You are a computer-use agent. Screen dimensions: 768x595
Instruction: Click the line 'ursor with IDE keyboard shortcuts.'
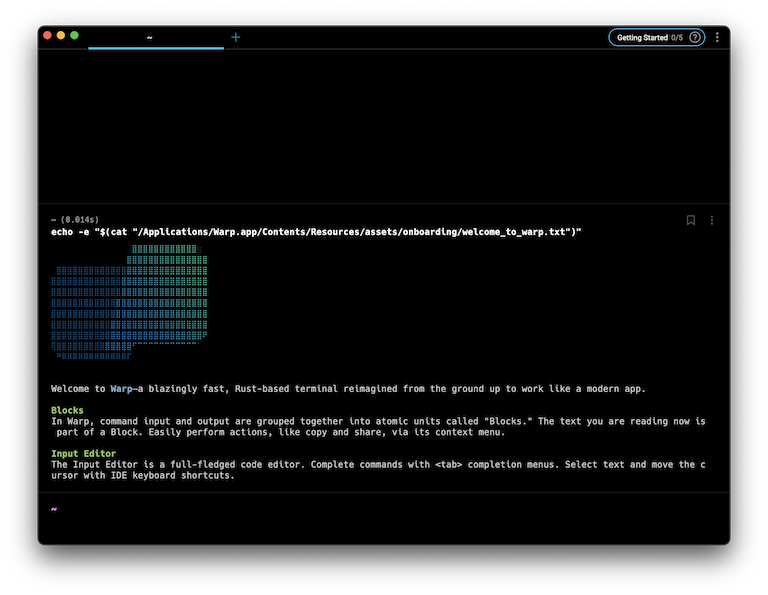click(x=143, y=475)
